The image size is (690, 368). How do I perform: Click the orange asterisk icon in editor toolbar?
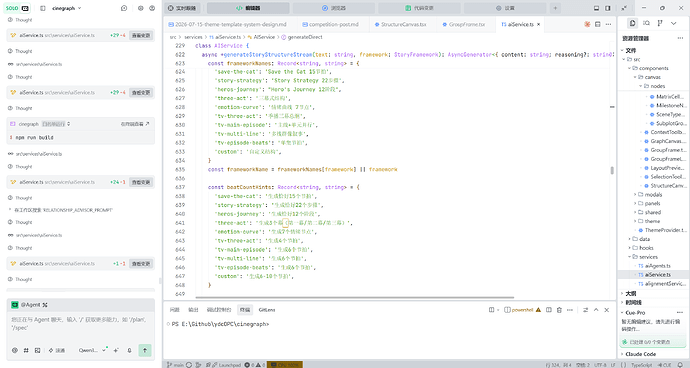coord(587,24)
